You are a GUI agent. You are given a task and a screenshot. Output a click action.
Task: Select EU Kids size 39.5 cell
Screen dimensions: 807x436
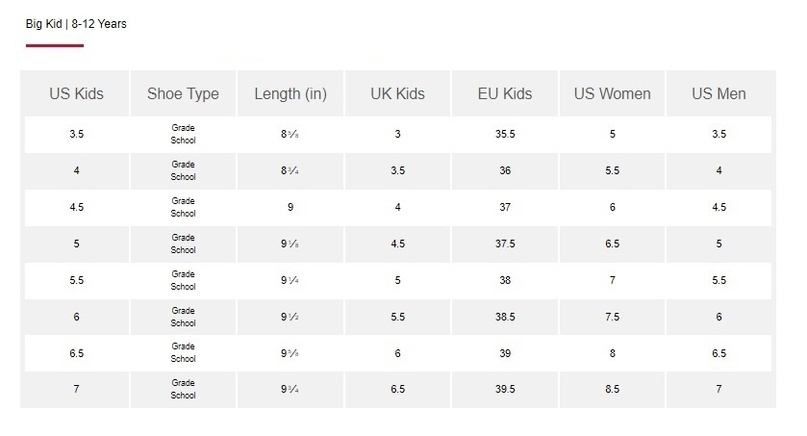(505, 388)
